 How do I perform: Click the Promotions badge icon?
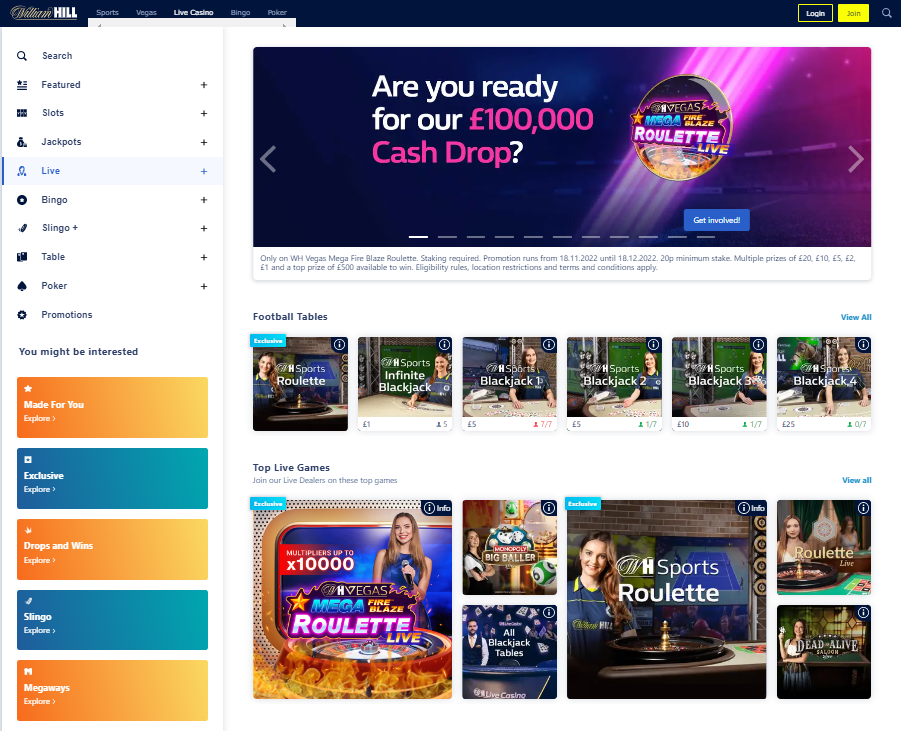point(22,315)
